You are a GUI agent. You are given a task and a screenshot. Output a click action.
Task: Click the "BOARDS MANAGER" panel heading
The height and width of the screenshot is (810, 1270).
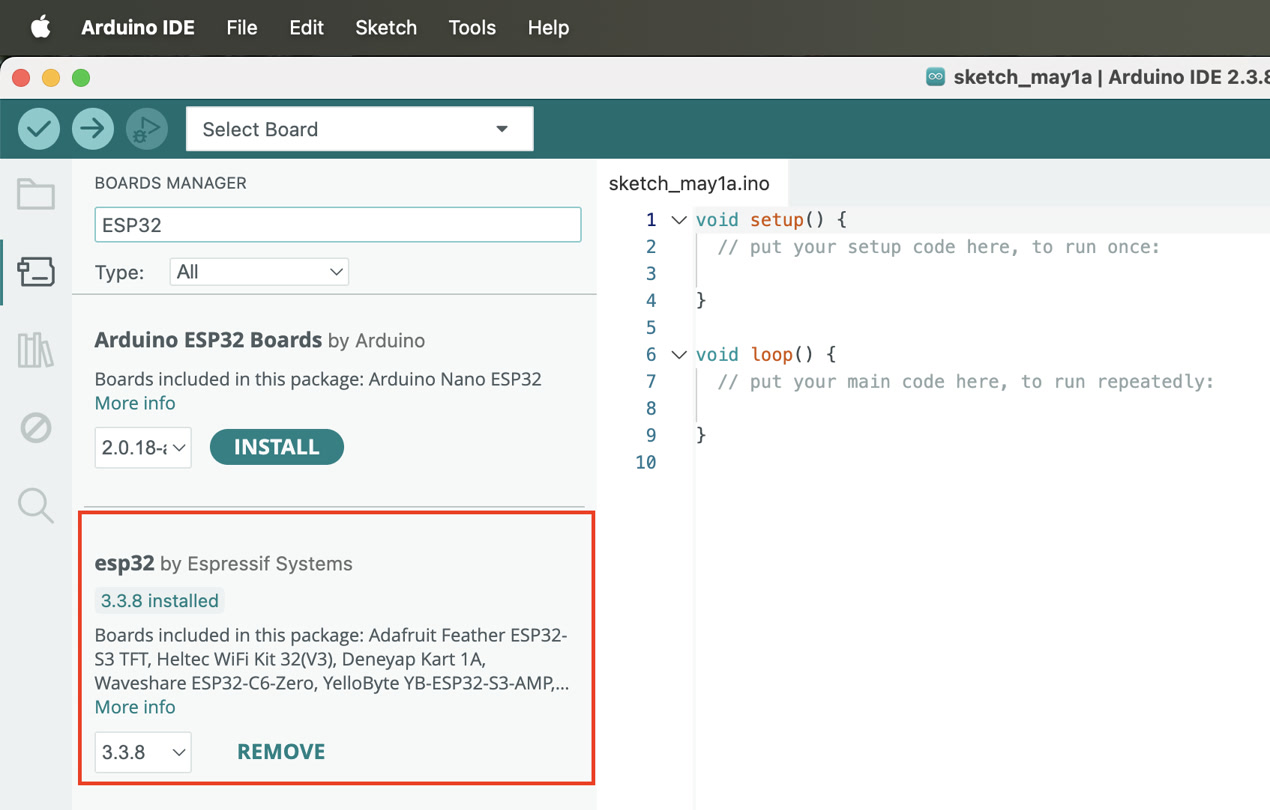[170, 183]
